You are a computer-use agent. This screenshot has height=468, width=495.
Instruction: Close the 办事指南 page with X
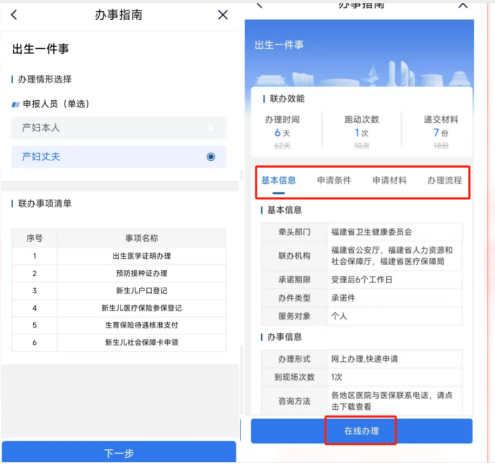point(223,15)
